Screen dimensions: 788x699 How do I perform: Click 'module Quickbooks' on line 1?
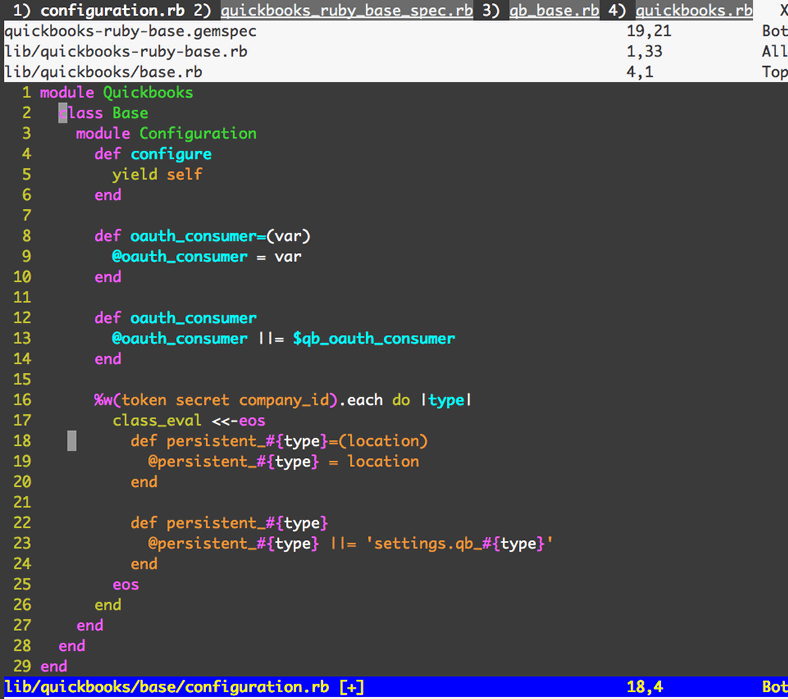116,92
